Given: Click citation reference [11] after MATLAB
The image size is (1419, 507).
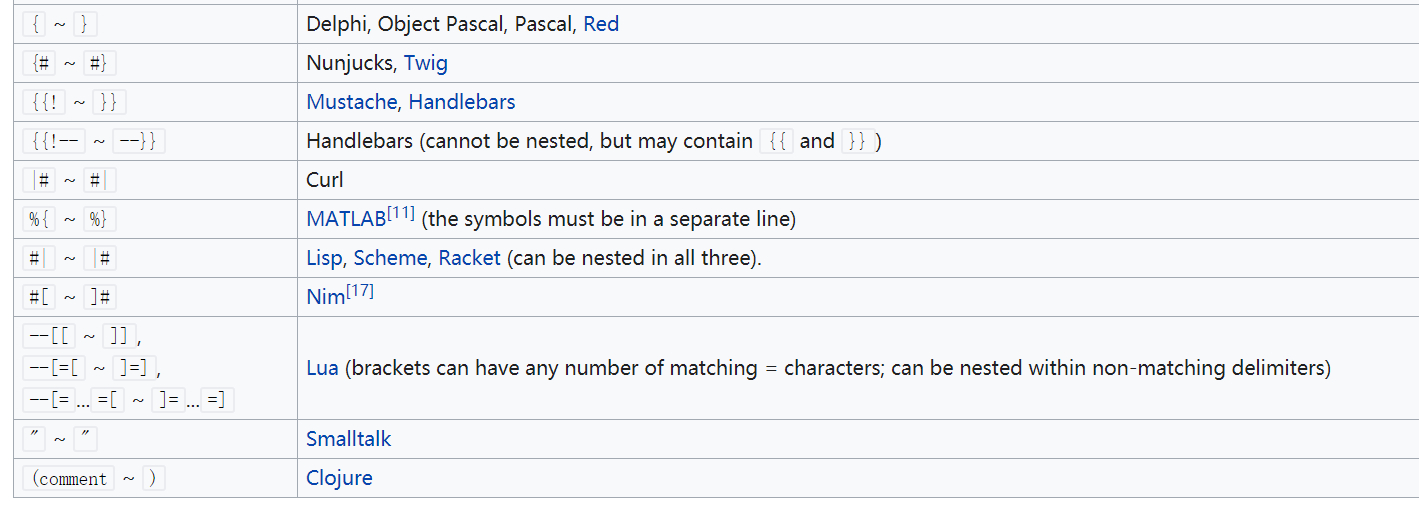Looking at the screenshot, I should point(401,214).
